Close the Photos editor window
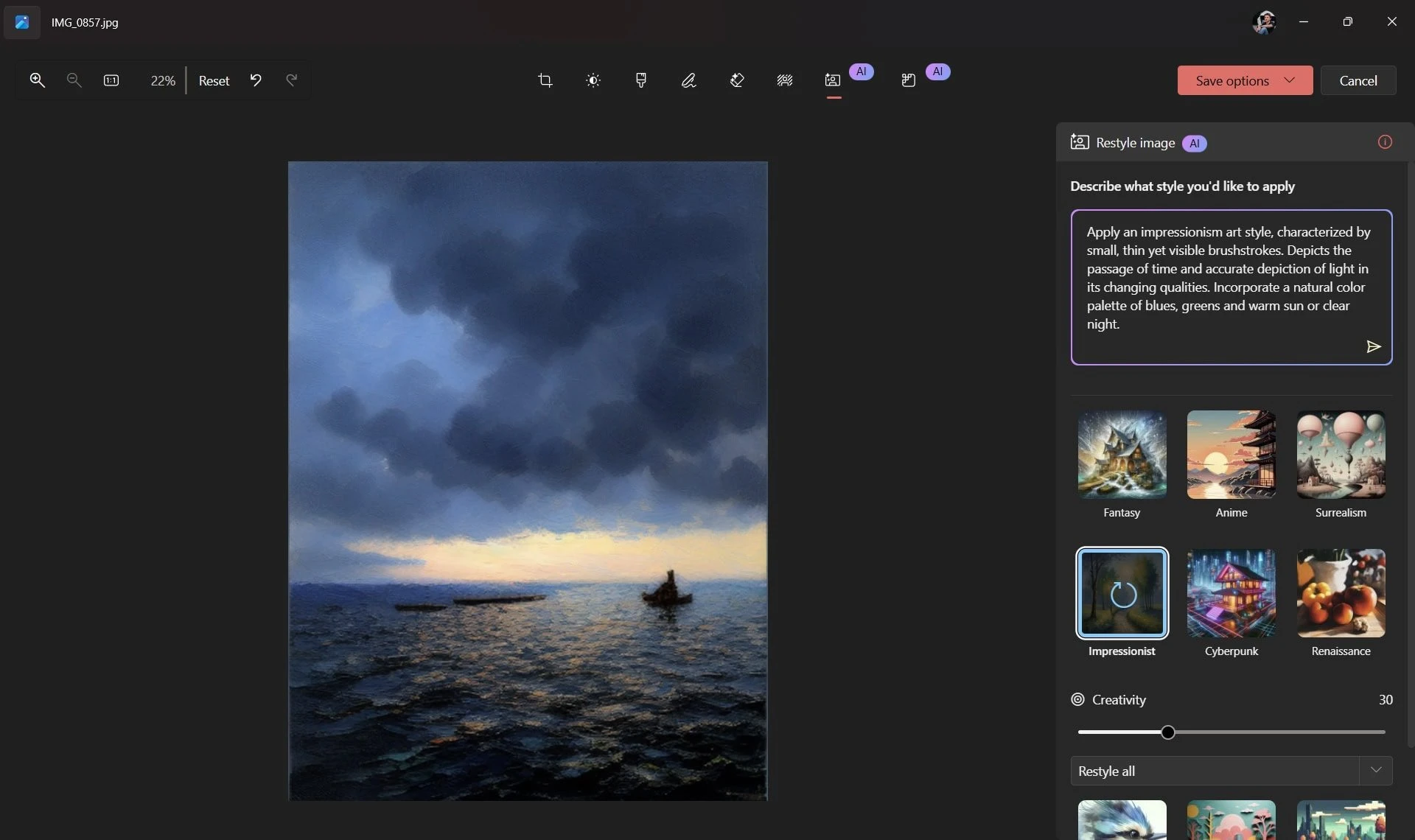Image resolution: width=1415 pixels, height=840 pixels. [1391, 21]
